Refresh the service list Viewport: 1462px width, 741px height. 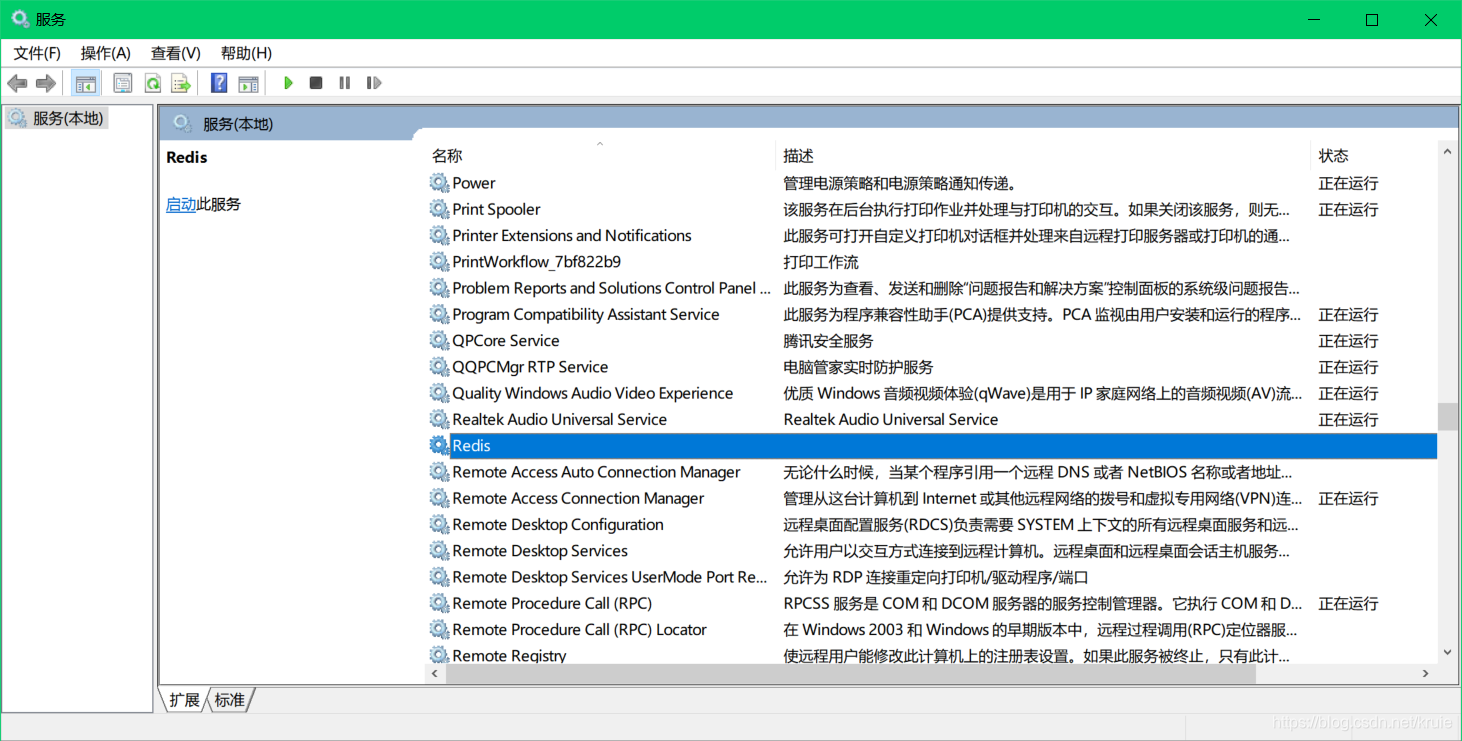(x=152, y=82)
